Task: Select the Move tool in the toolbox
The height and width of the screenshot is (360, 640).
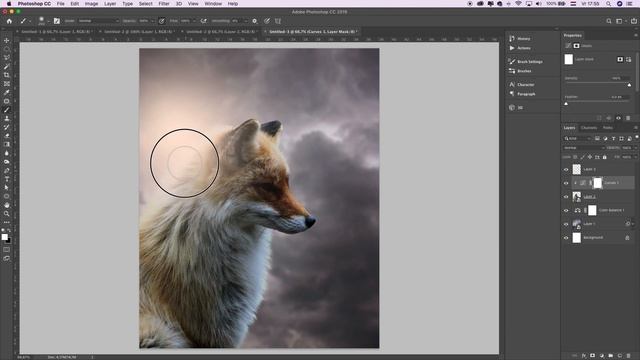Action: (7, 40)
